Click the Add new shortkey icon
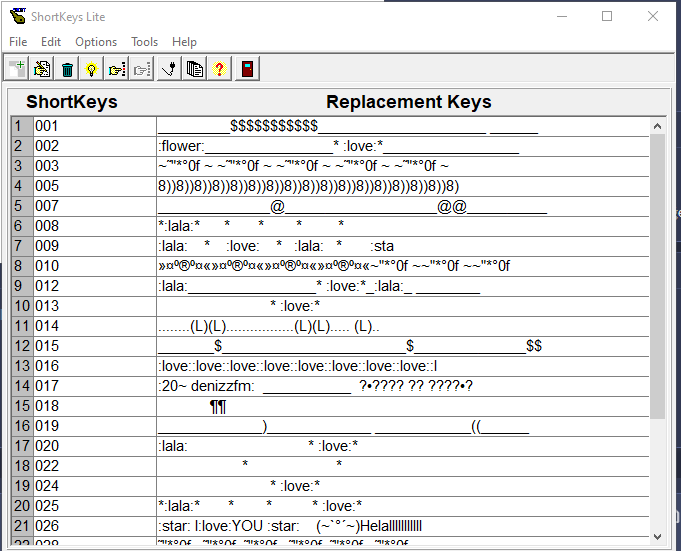This screenshot has height=551, width=681. [17, 69]
